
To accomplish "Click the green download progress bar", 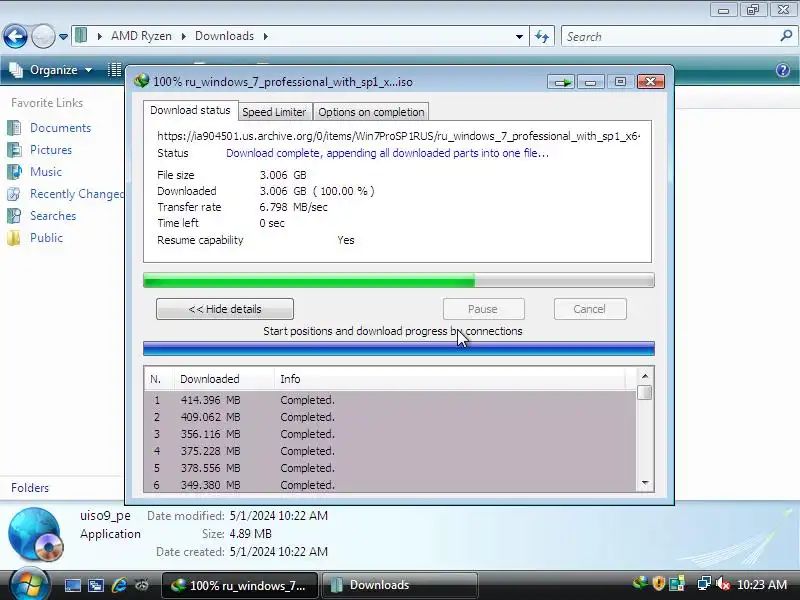I will (x=398, y=280).
